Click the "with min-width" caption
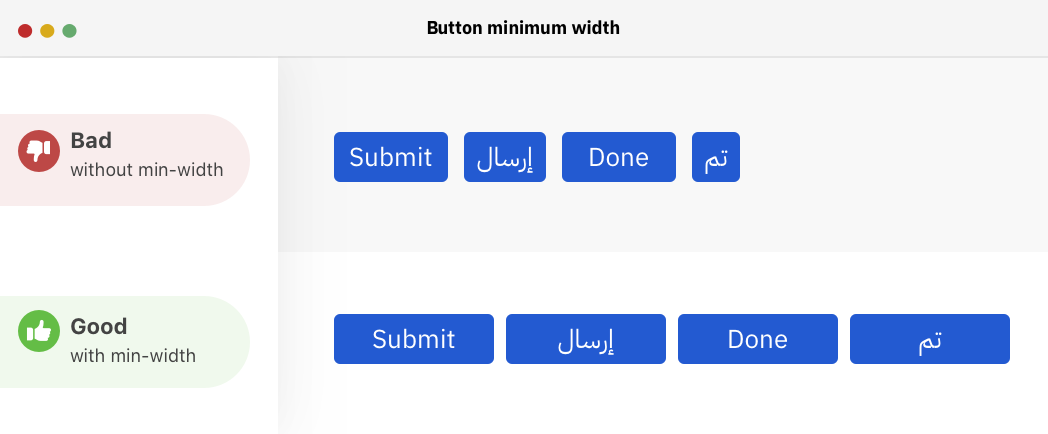Screen dimensions: 1048x434 coord(133,355)
